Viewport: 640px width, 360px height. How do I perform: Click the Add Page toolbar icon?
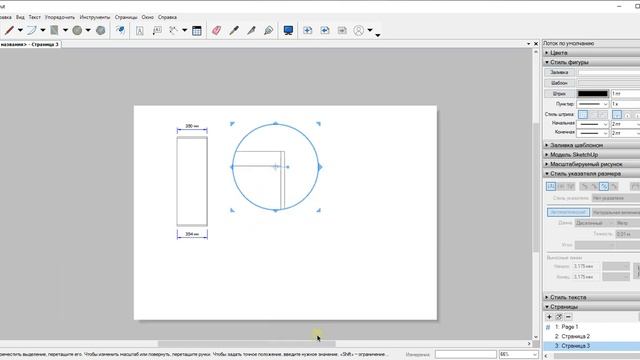[x=308, y=31]
